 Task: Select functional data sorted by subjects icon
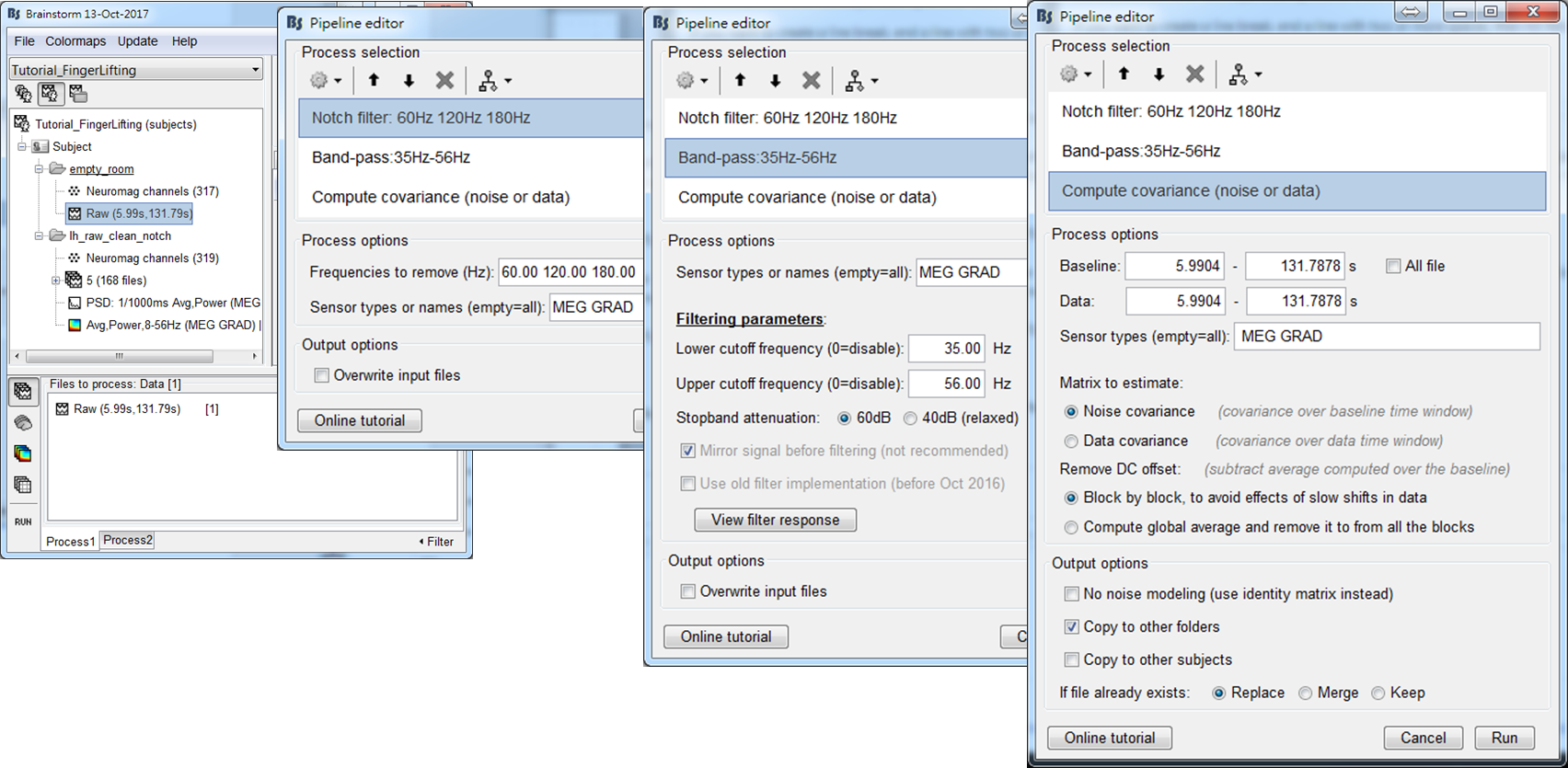50,94
